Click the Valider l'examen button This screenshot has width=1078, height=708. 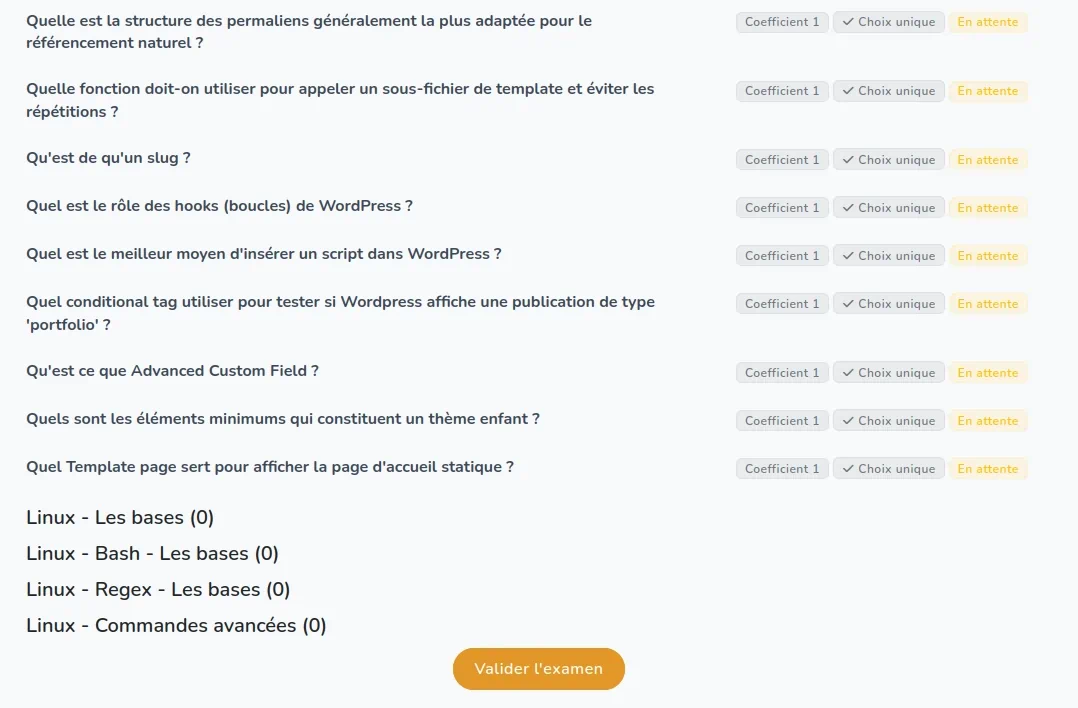coord(538,669)
